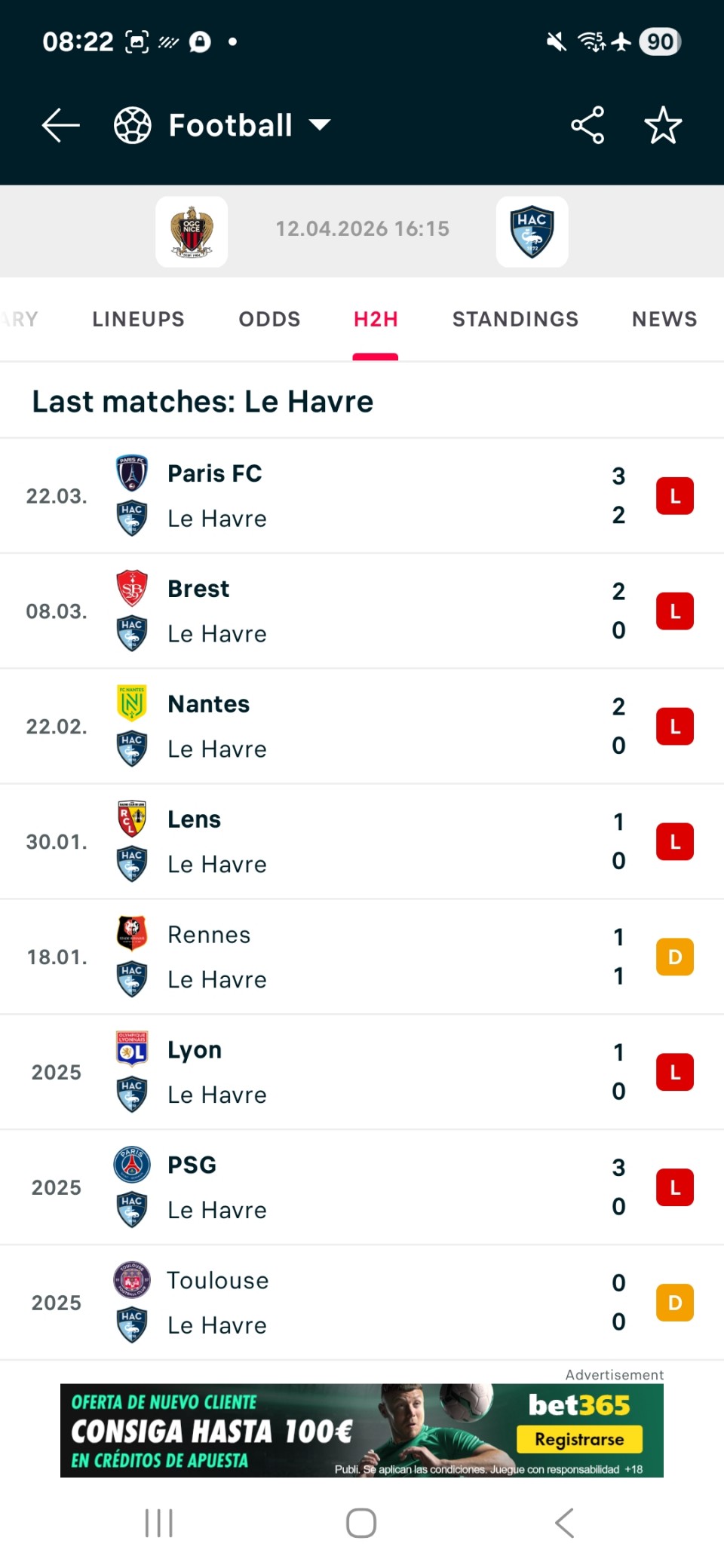Switch to the LINEUPS tab
Viewport: 724px width, 1568px height.
click(x=138, y=319)
